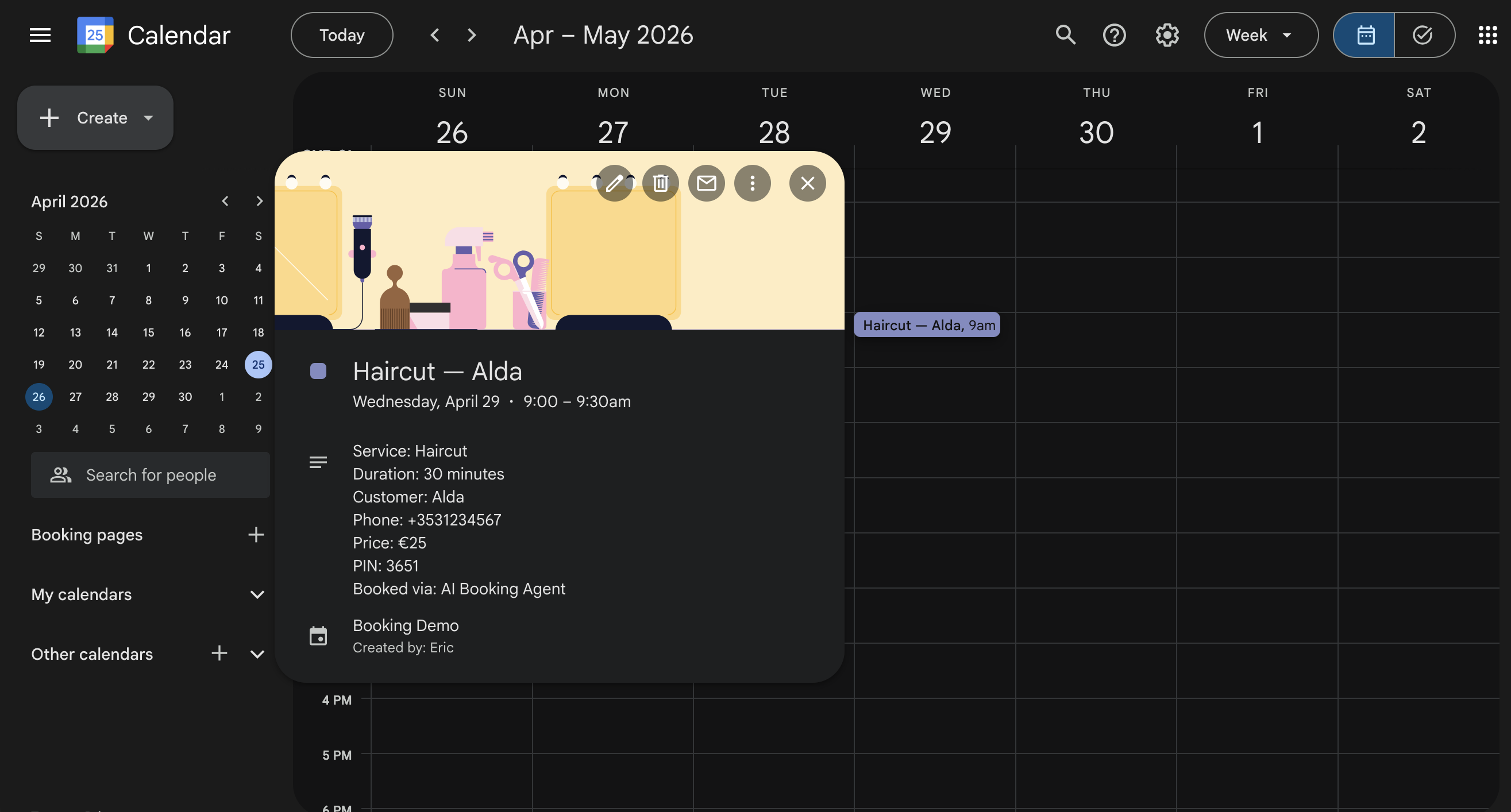Image resolution: width=1511 pixels, height=812 pixels.
Task: Jump to Today
Action: (x=341, y=35)
